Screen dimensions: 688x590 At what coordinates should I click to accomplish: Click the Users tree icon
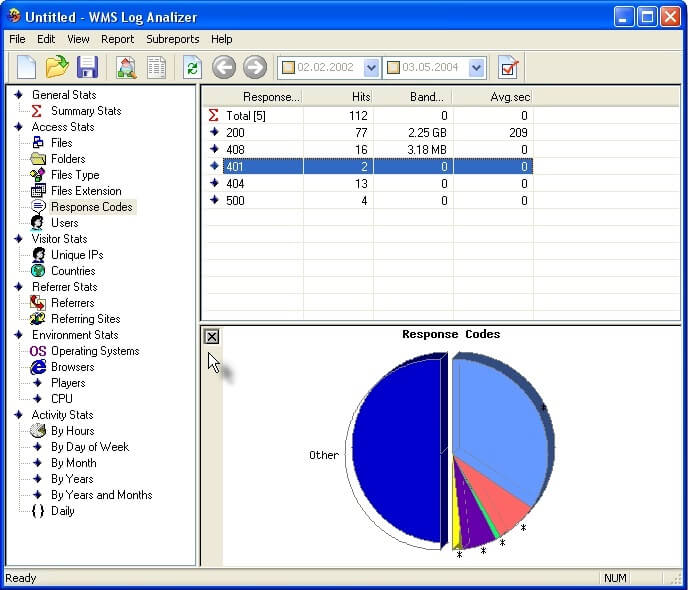point(37,223)
